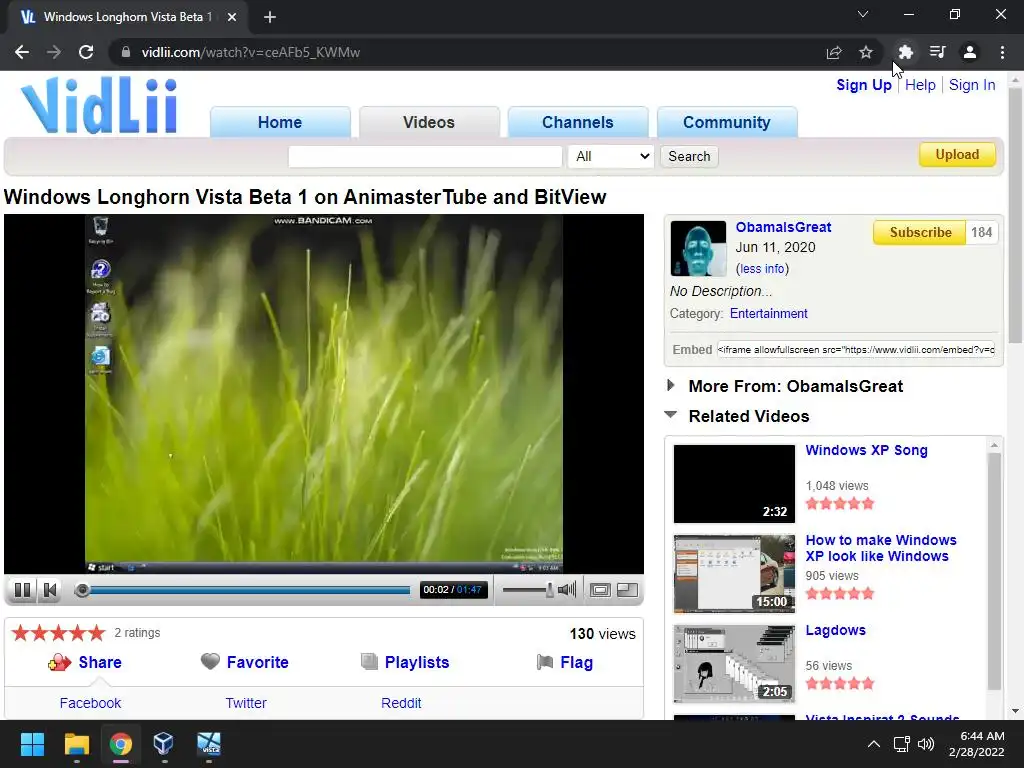Open the Help link
The height and width of the screenshot is (768, 1024).
[x=920, y=85]
